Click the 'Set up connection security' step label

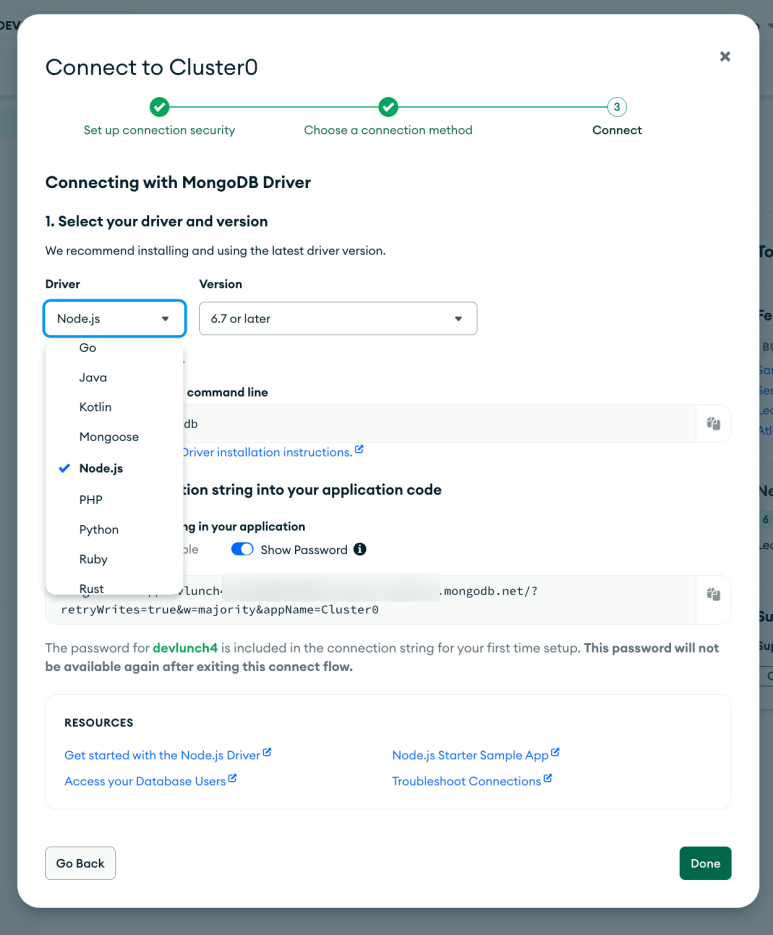(159, 130)
